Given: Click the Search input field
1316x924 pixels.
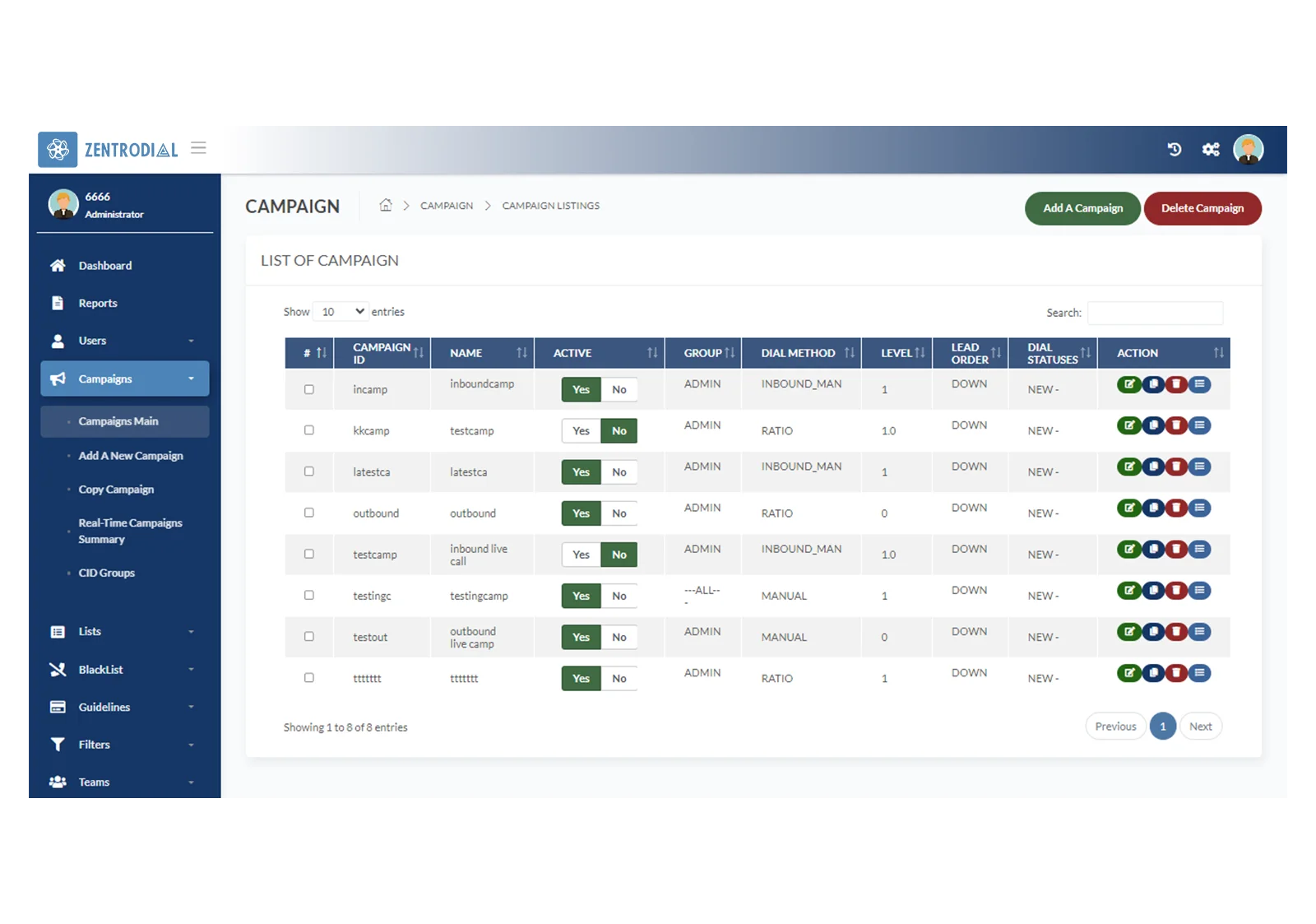Looking at the screenshot, I should (1155, 313).
